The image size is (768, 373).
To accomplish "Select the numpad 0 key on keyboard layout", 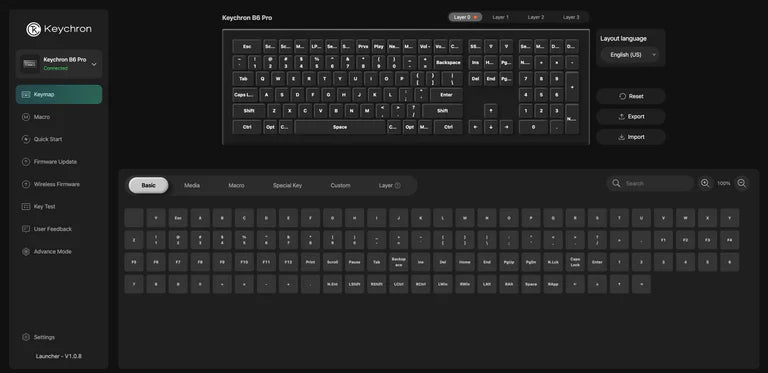I will (533, 127).
